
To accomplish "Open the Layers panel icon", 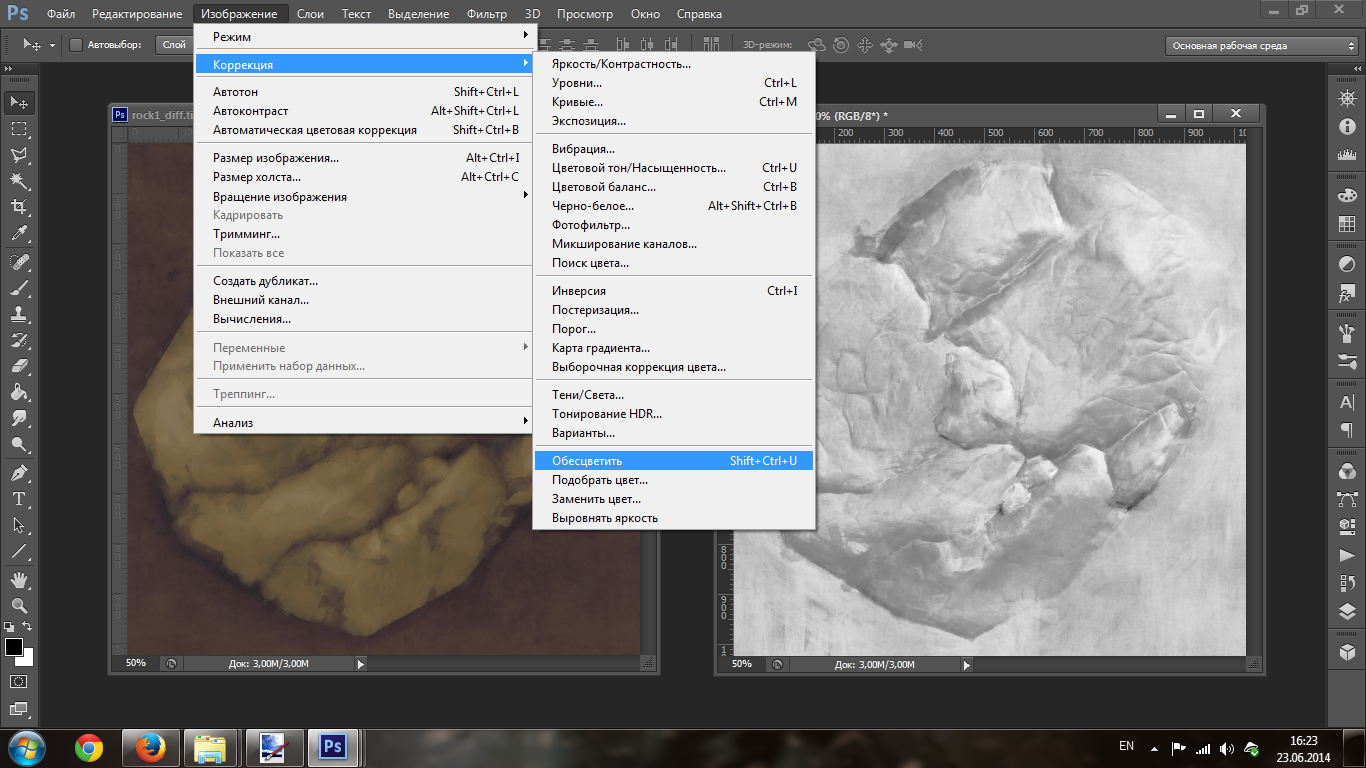I will click(1346, 612).
